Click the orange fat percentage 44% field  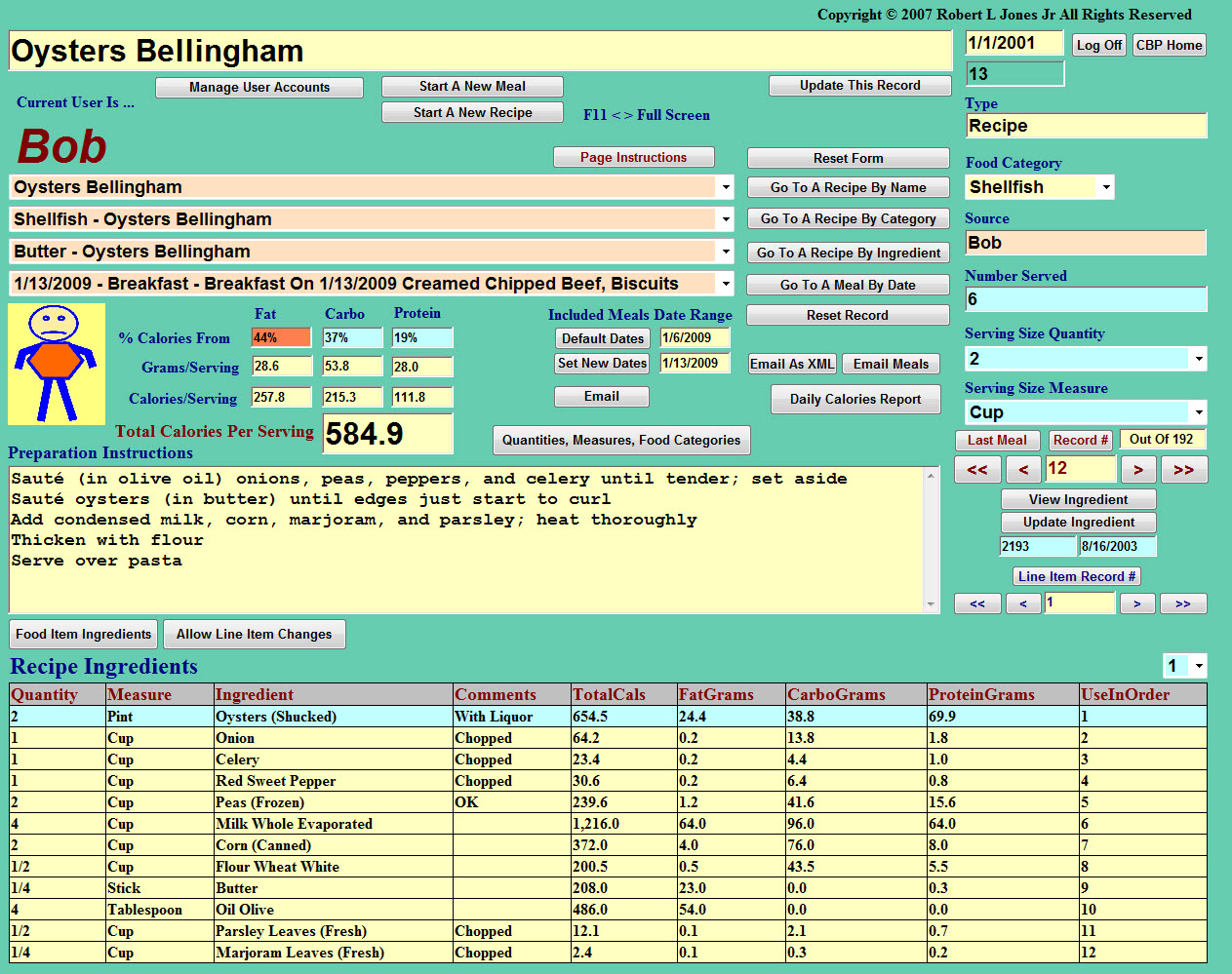281,338
